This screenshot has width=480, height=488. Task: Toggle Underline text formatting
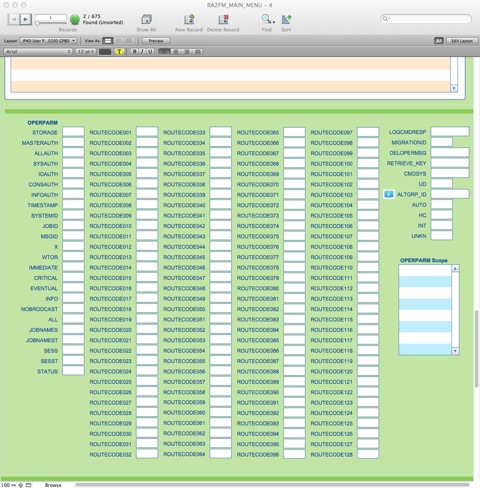150,51
